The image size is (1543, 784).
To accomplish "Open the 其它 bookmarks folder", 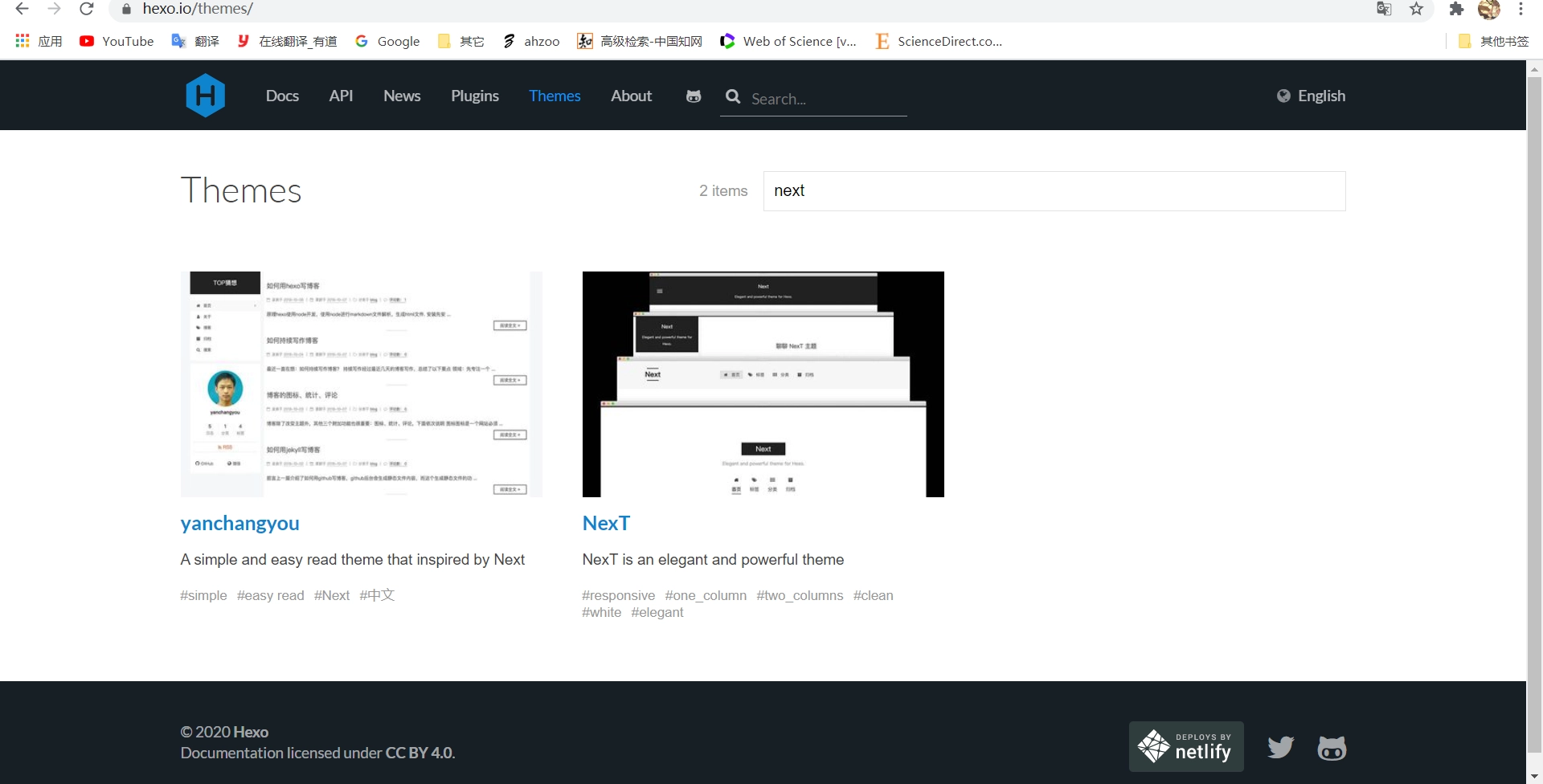I will coord(460,41).
